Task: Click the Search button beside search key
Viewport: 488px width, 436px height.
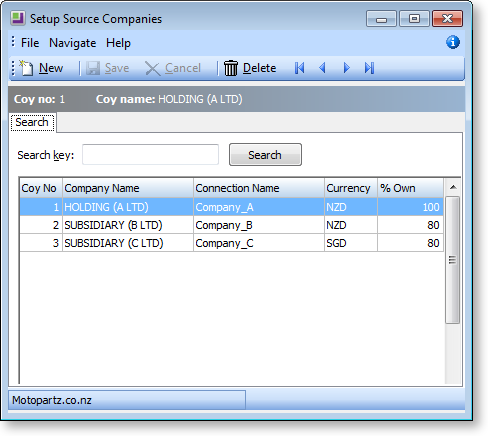Action: click(x=265, y=155)
